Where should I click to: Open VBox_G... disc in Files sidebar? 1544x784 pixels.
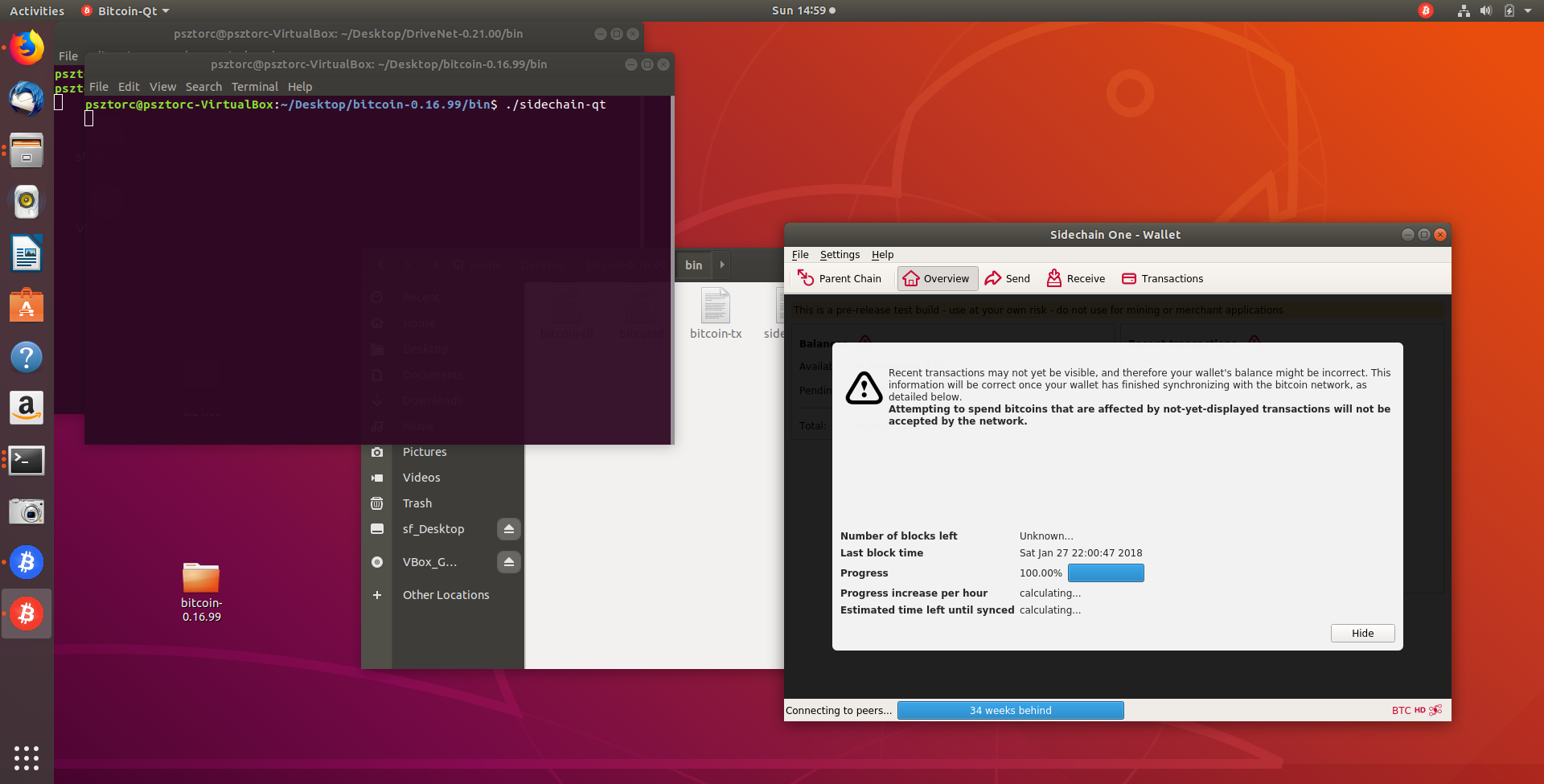pos(429,562)
